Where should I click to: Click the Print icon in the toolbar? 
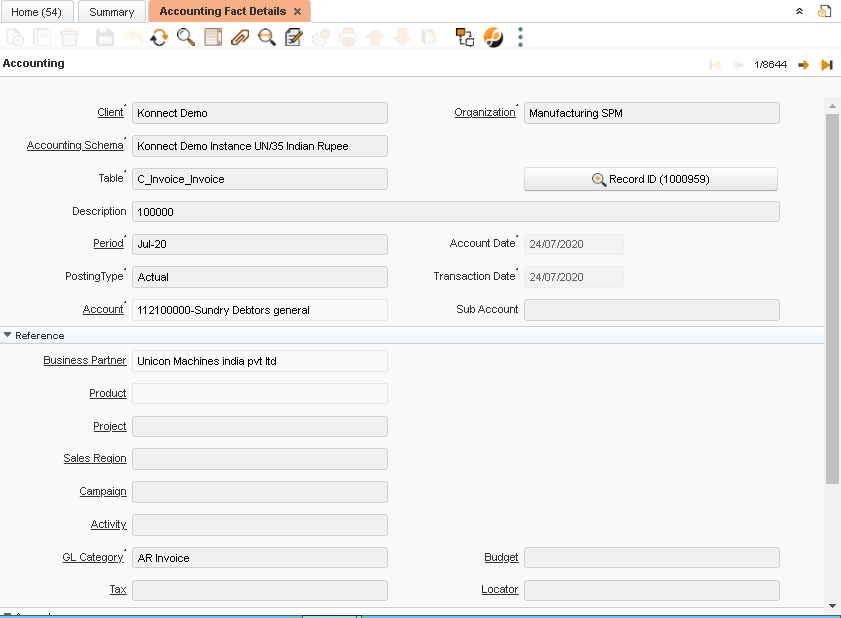(348, 38)
